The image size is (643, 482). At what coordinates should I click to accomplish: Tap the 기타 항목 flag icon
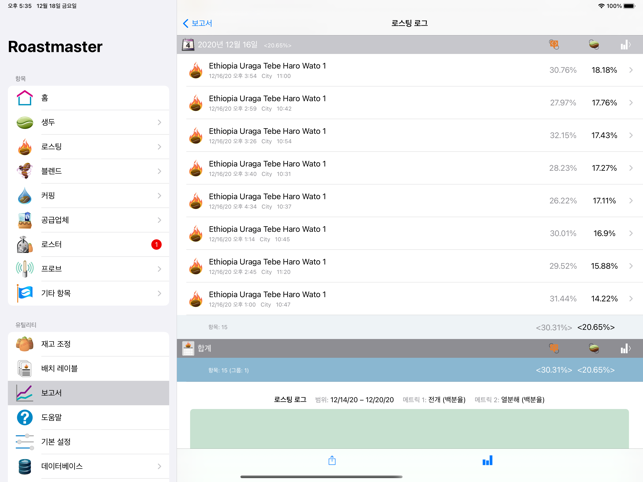point(25,293)
